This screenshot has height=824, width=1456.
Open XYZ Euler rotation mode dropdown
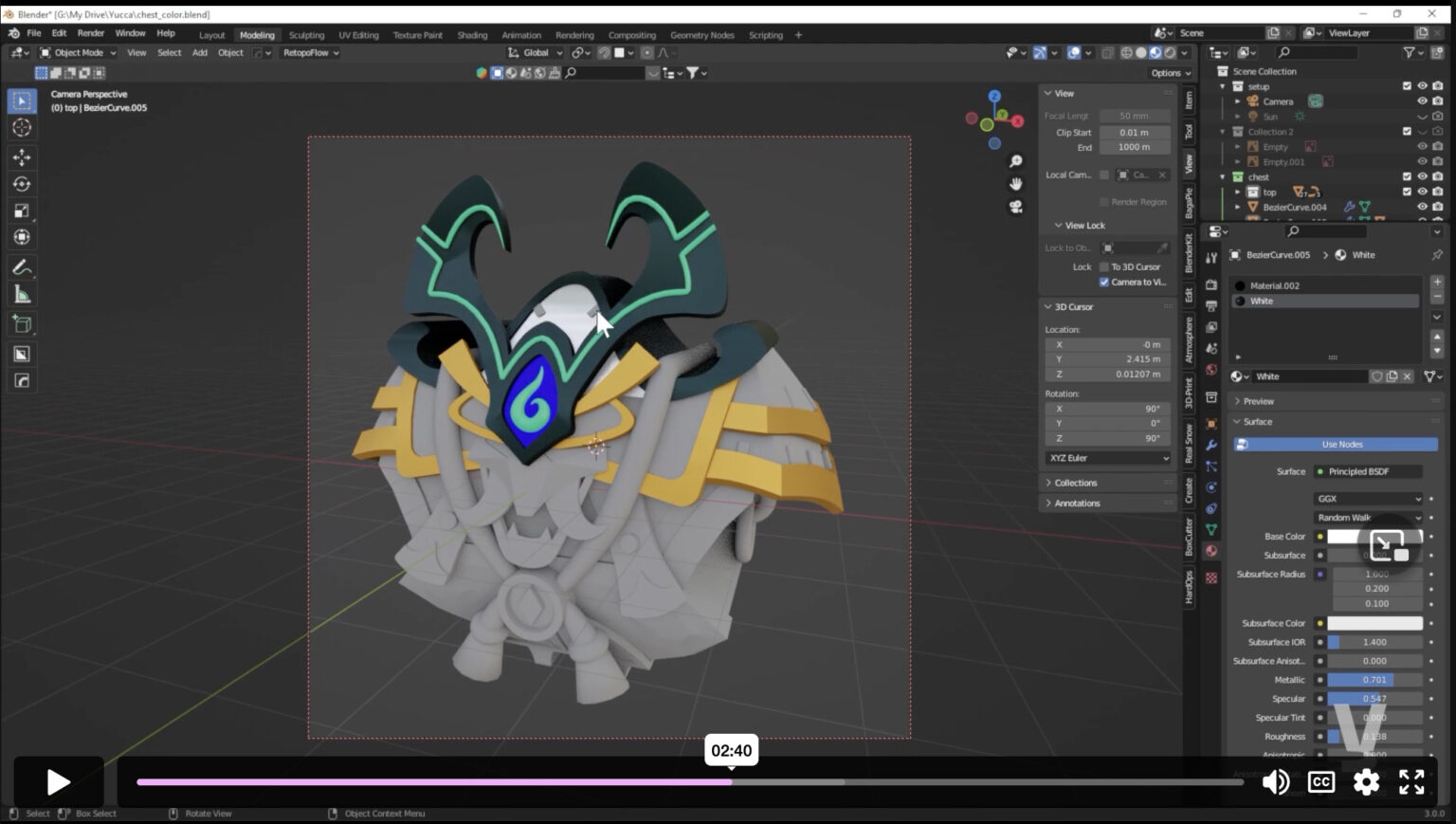coord(1107,458)
